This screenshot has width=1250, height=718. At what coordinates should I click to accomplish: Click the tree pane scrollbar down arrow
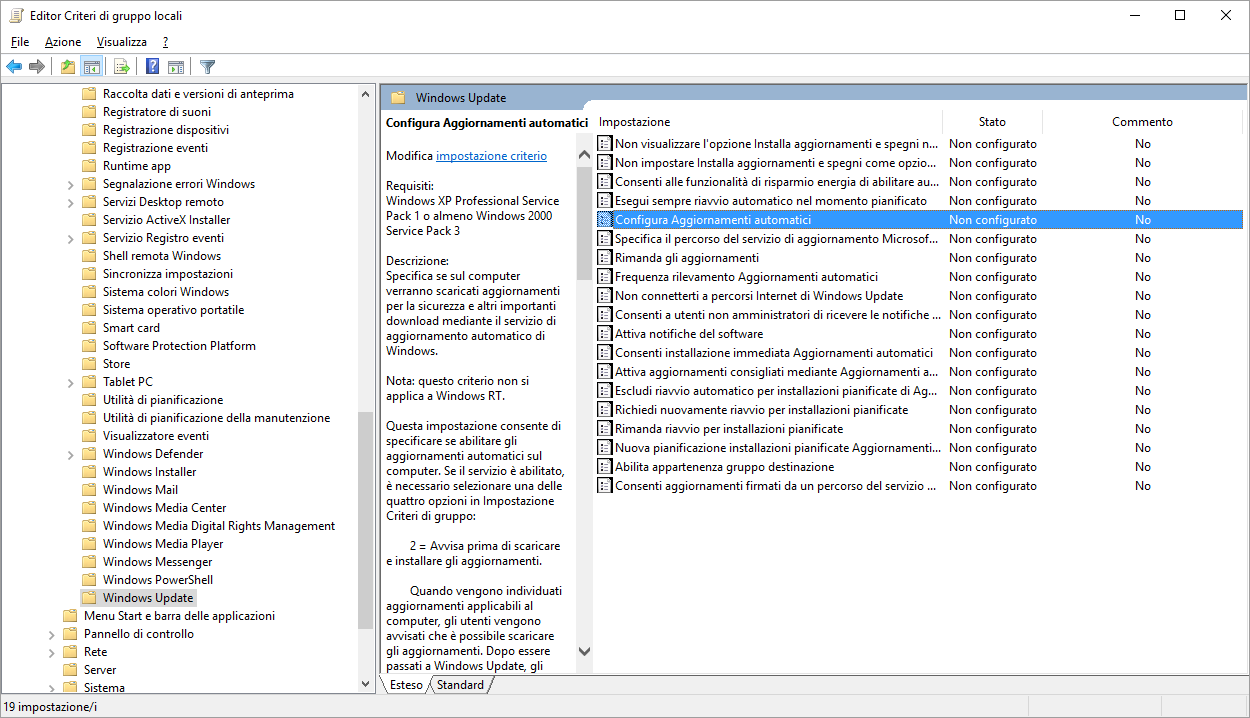point(365,684)
